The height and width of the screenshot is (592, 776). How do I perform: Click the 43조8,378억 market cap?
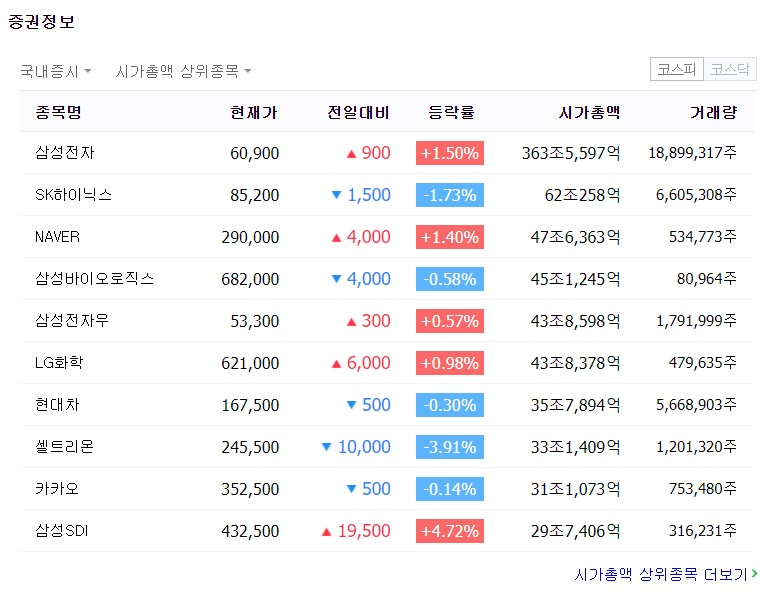click(x=576, y=363)
